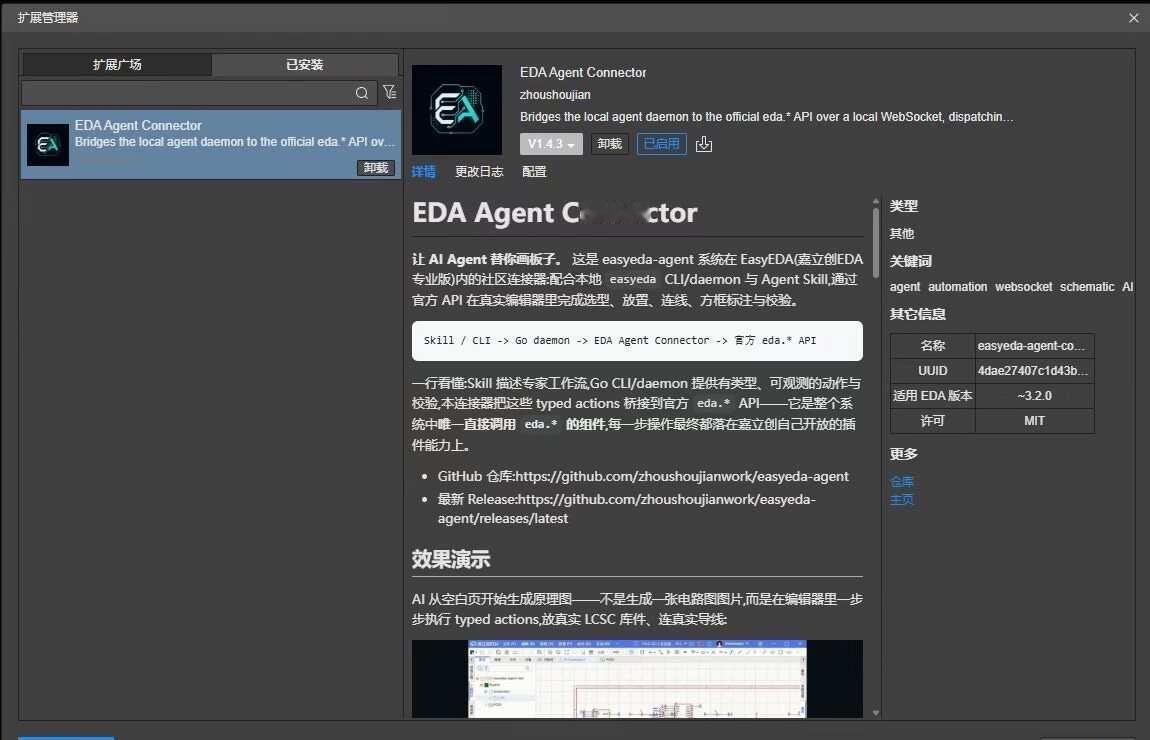Click the ~3.2.0 EDA version value
Image resolution: width=1150 pixels, height=740 pixels.
[x=1034, y=396]
